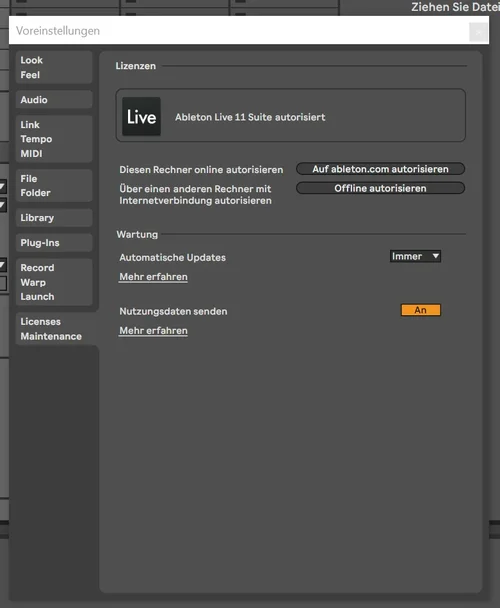Switch to the Audio preferences tab

54,100
